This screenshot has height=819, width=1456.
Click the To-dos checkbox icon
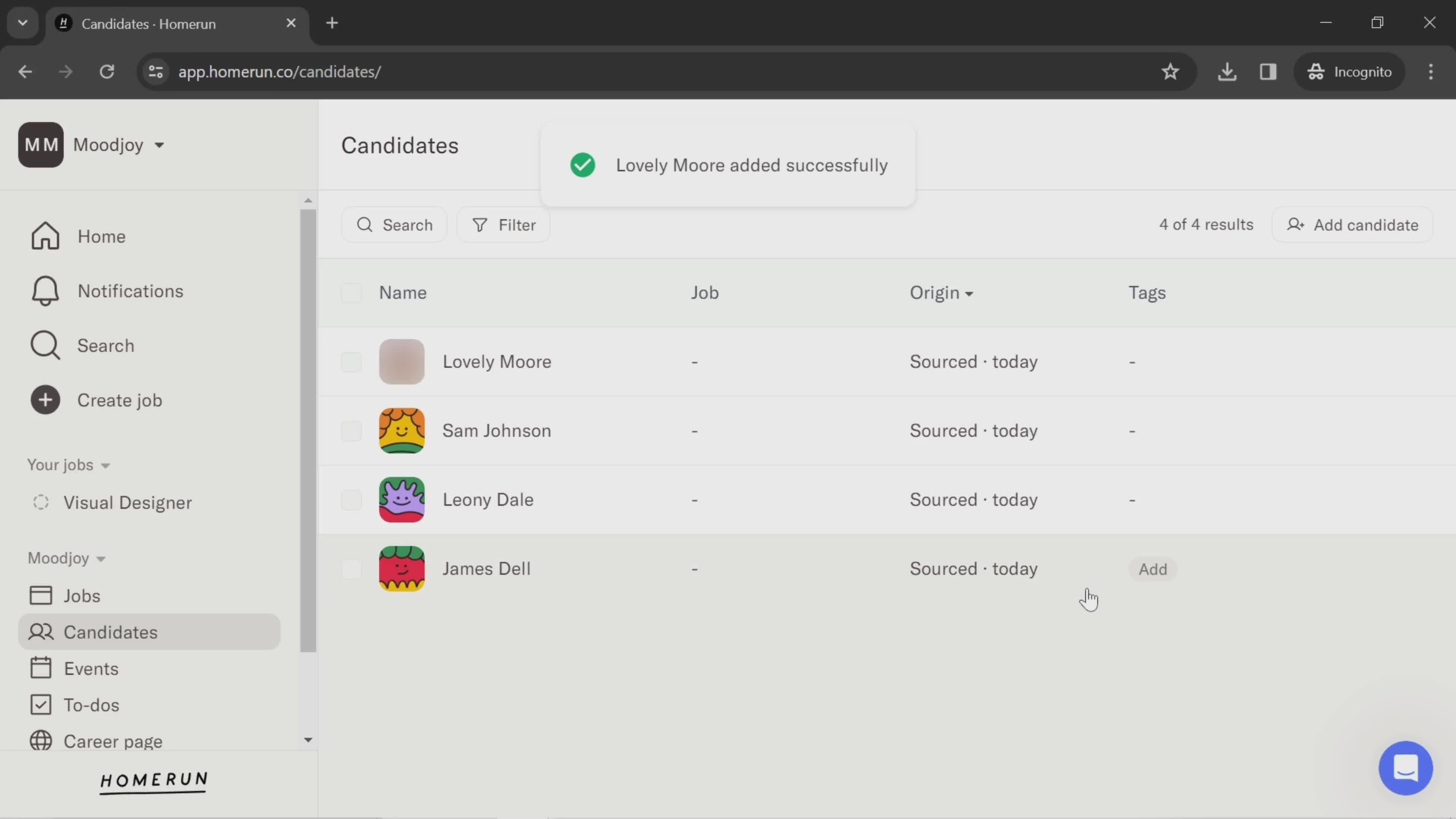pos(40,705)
